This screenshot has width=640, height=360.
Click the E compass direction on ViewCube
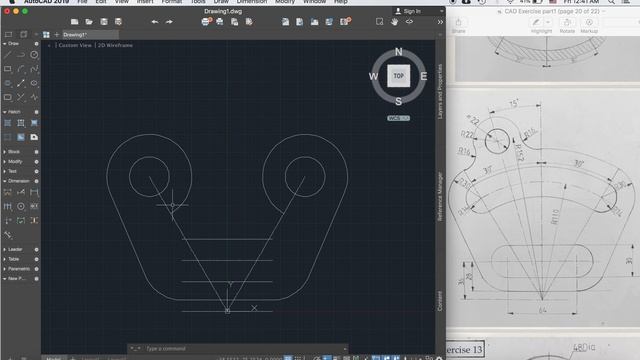point(423,76)
